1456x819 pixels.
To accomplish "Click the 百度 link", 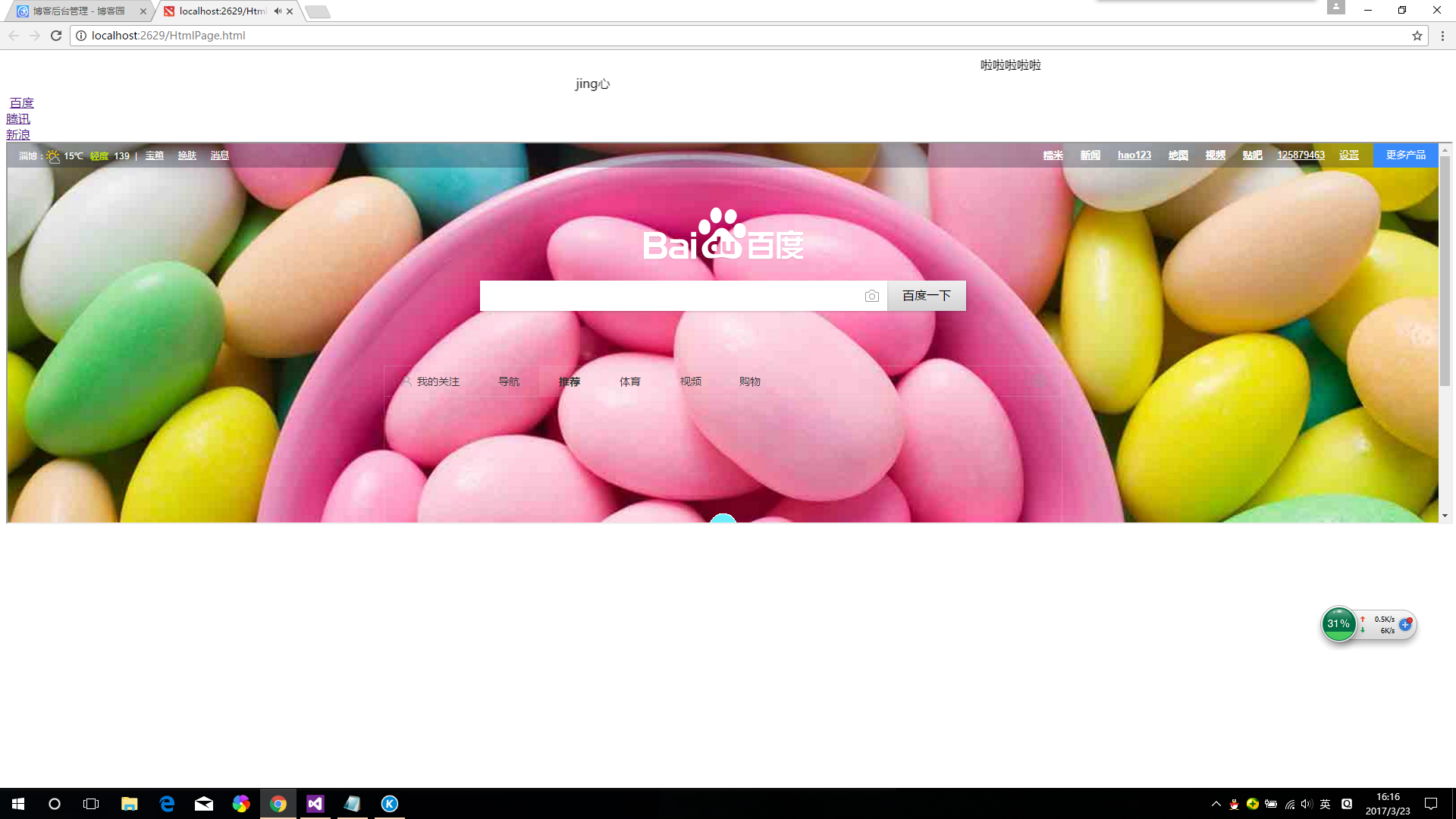I will tap(22, 103).
